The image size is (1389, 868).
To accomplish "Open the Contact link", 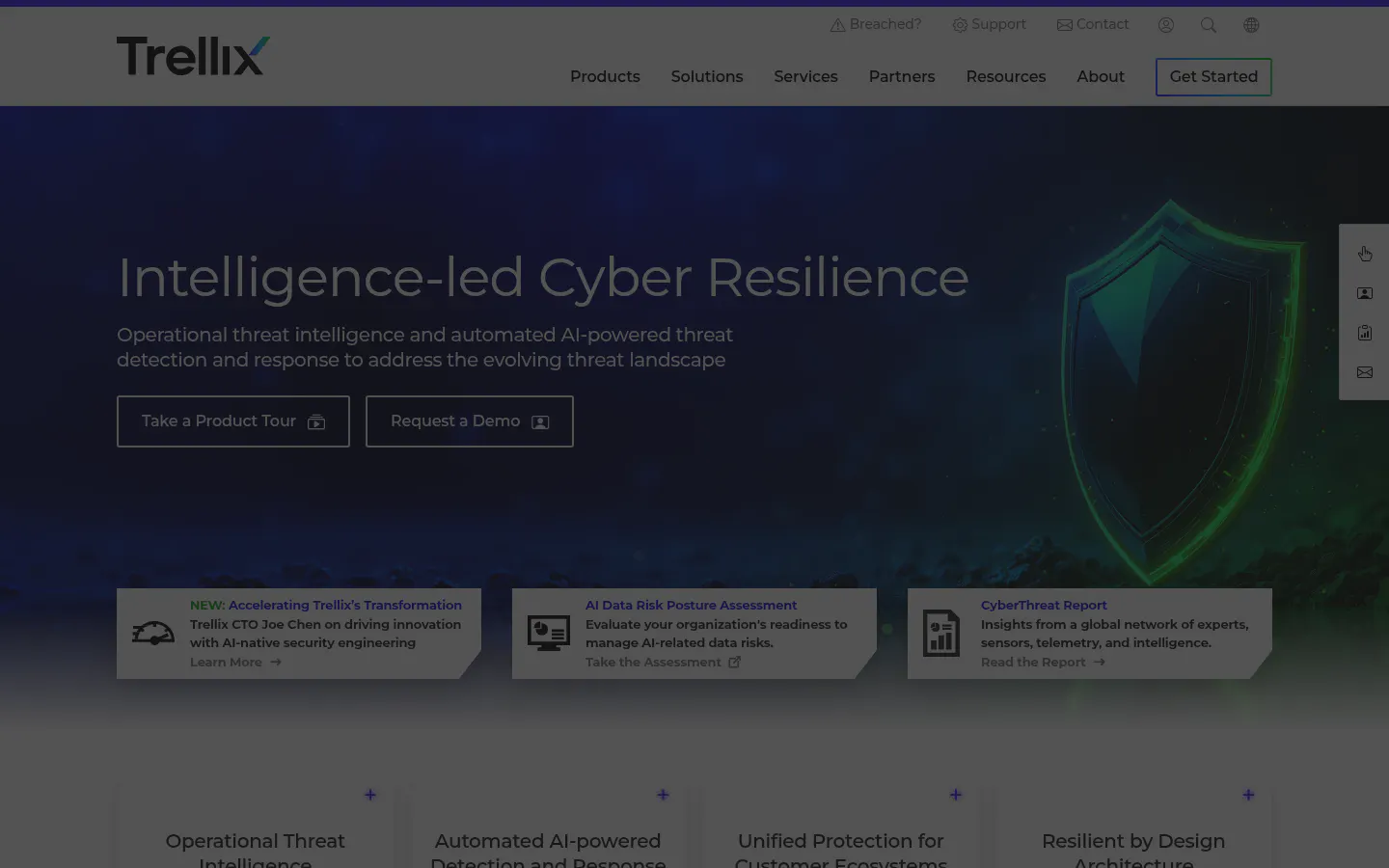I will click(1093, 24).
